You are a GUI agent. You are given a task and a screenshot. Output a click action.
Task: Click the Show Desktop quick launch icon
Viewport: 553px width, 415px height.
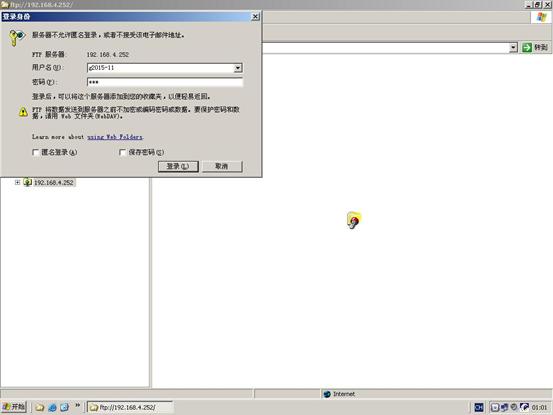65,408
